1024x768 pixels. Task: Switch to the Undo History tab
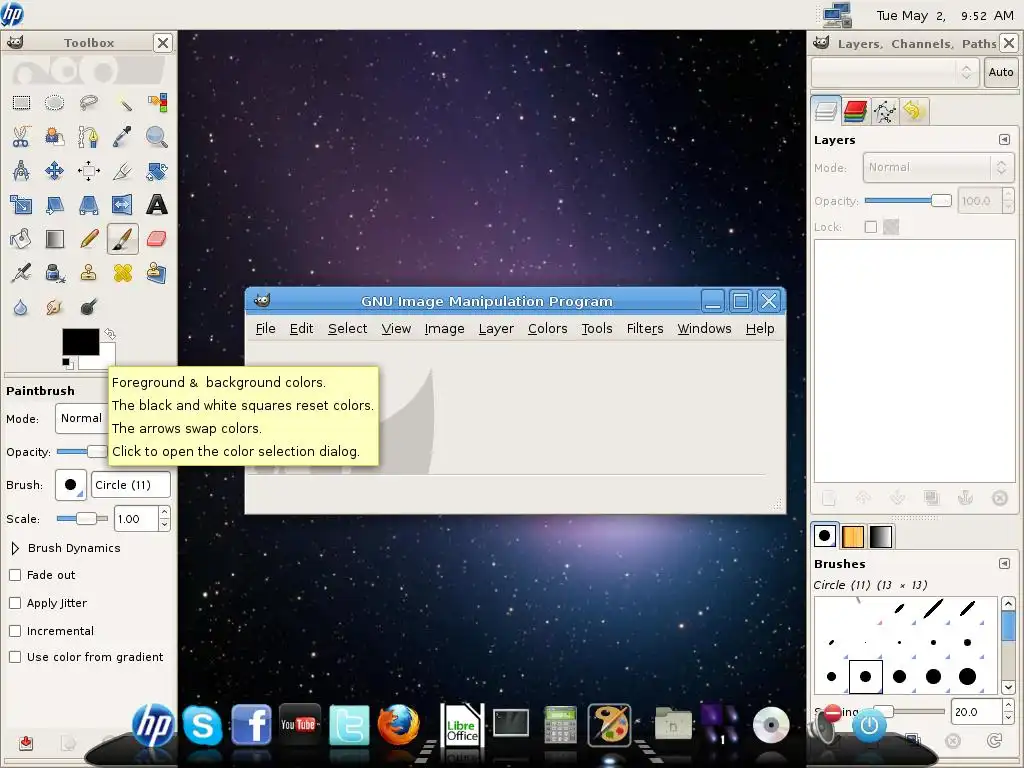coord(914,111)
